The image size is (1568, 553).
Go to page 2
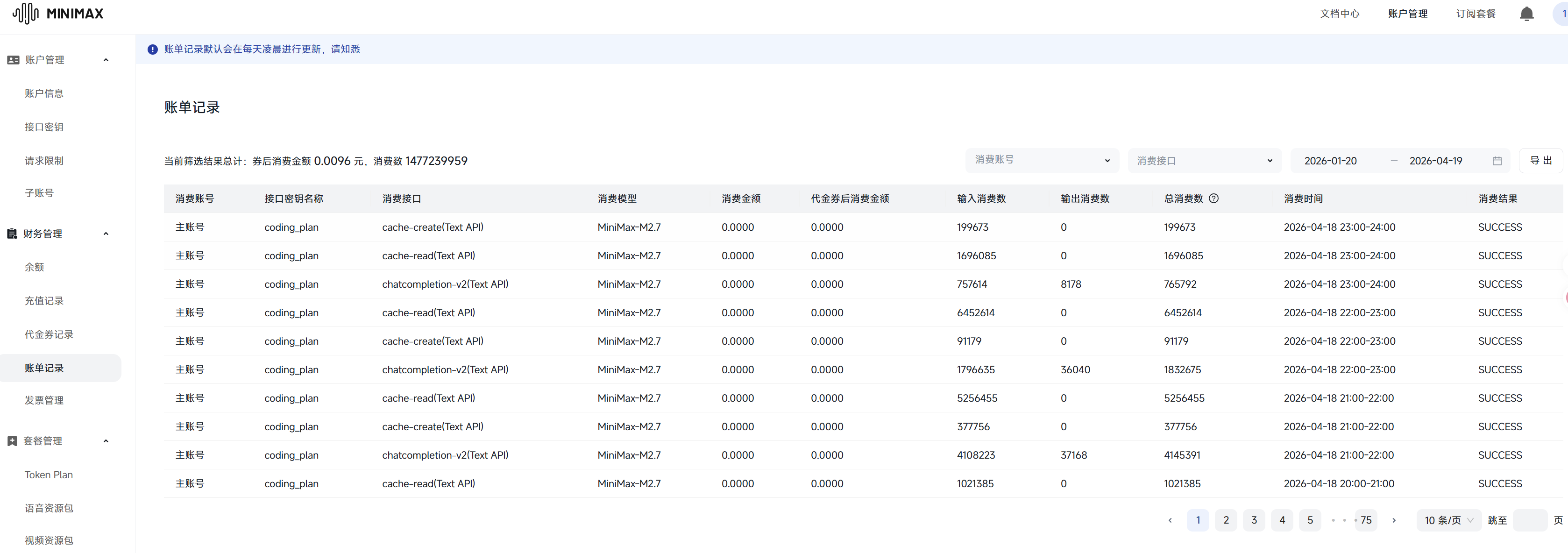[x=1225, y=520]
